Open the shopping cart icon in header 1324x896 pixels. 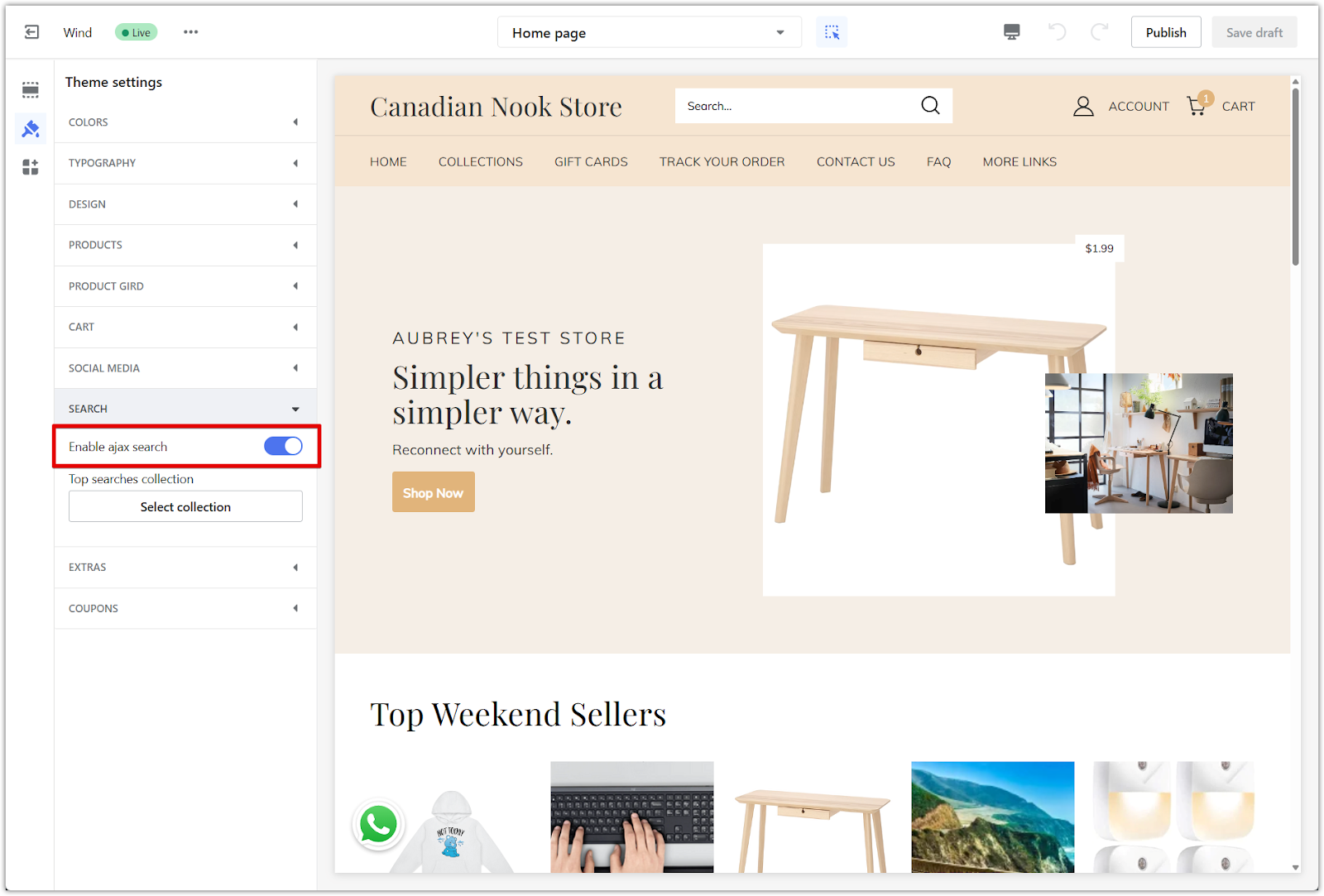[x=1197, y=106]
